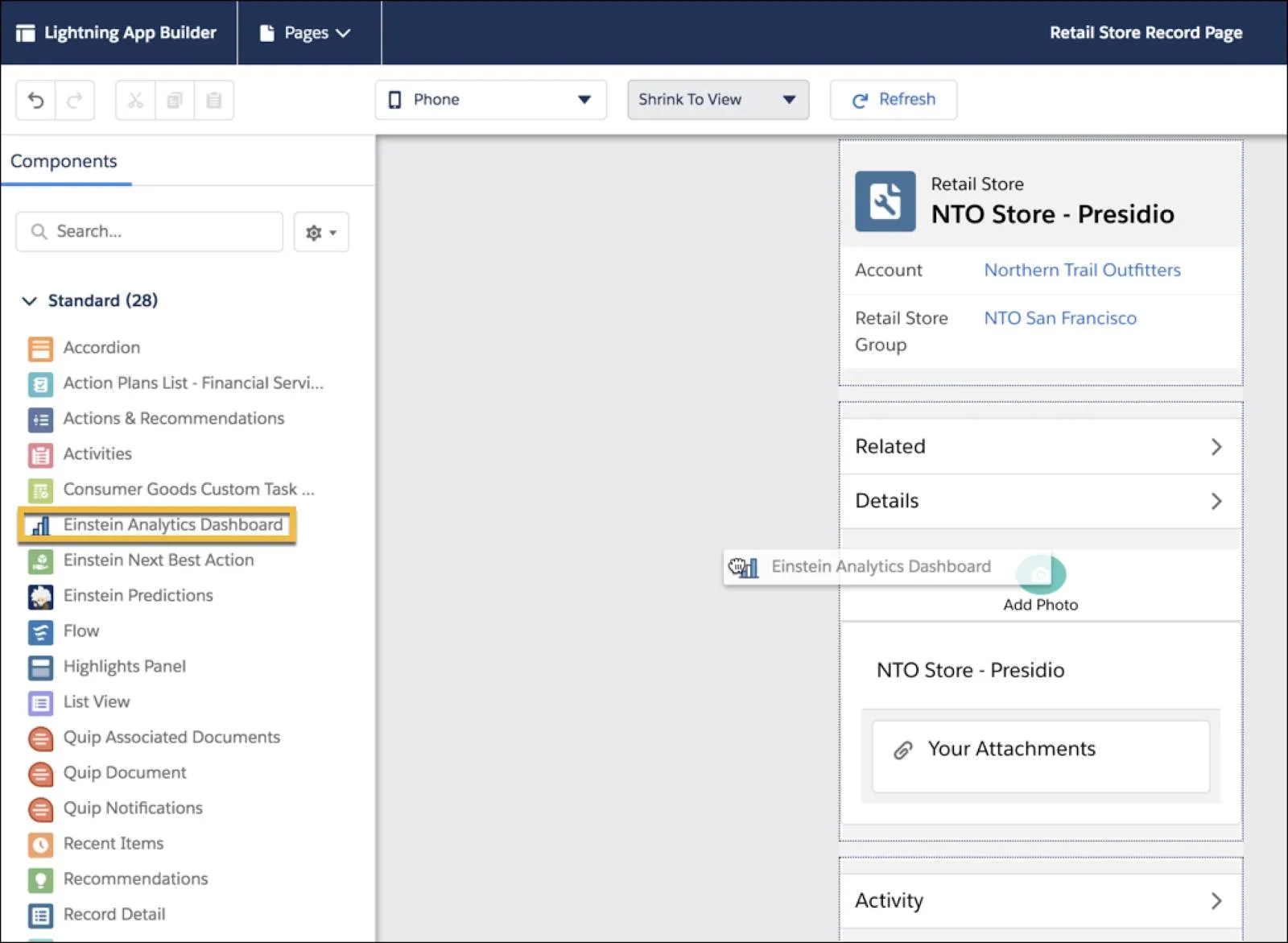
Task: Click the Quip Document icon
Action: tap(40, 774)
